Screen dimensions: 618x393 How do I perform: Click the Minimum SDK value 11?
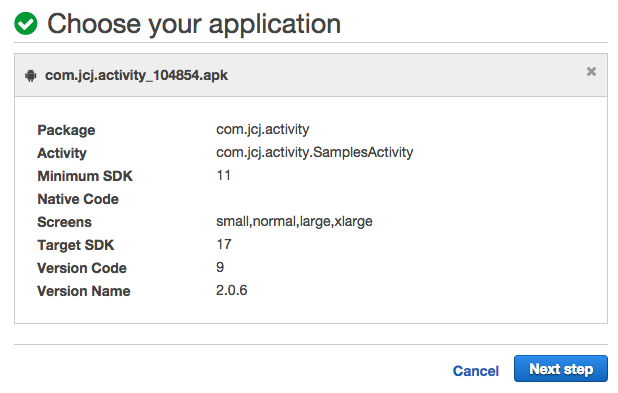[x=223, y=175]
